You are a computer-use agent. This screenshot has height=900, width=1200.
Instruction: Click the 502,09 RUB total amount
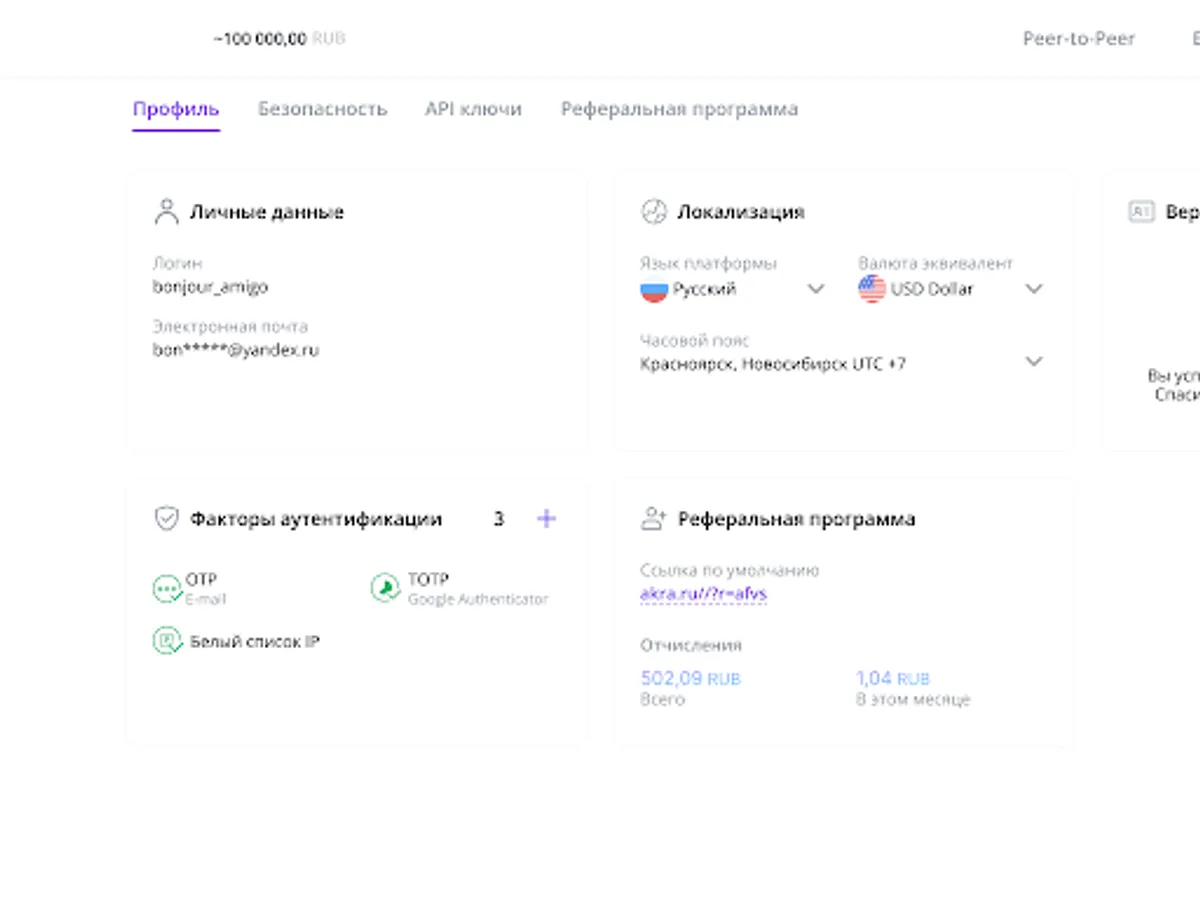point(690,678)
